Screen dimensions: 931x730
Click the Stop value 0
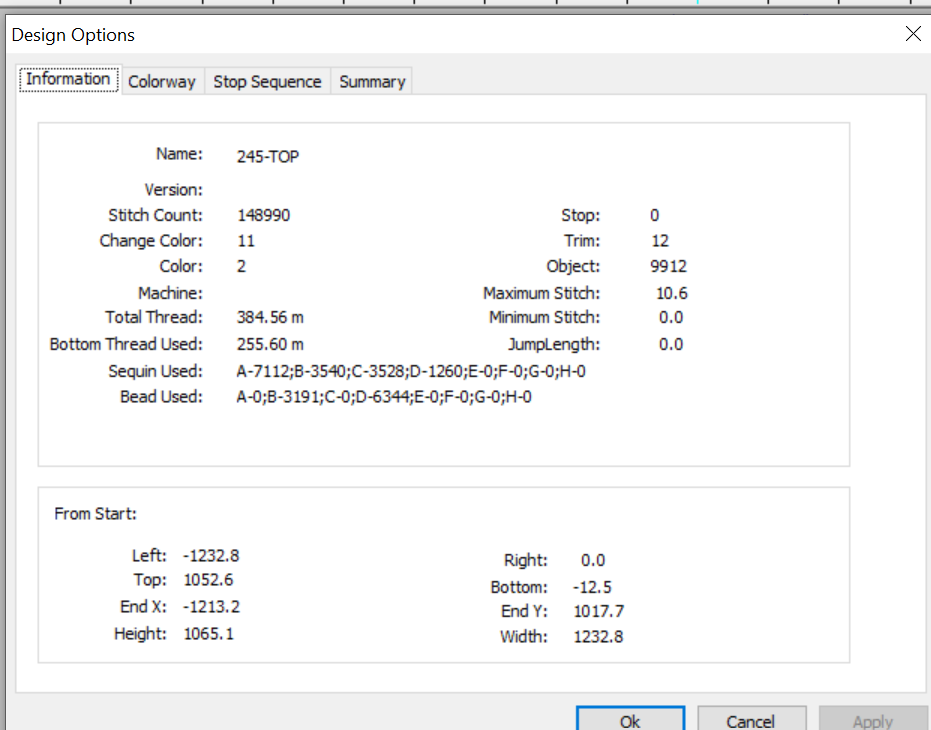coord(654,215)
